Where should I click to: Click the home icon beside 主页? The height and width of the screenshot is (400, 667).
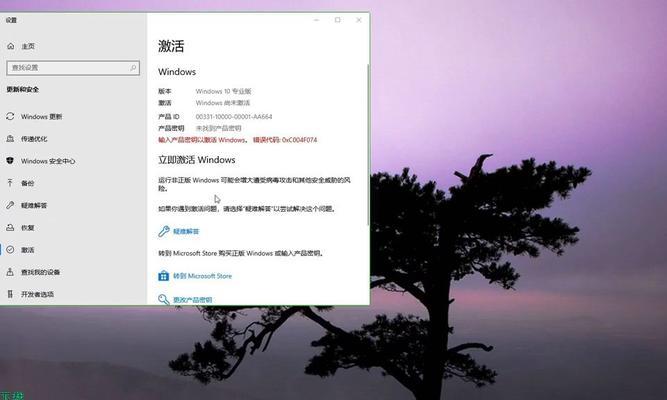tap(11, 46)
